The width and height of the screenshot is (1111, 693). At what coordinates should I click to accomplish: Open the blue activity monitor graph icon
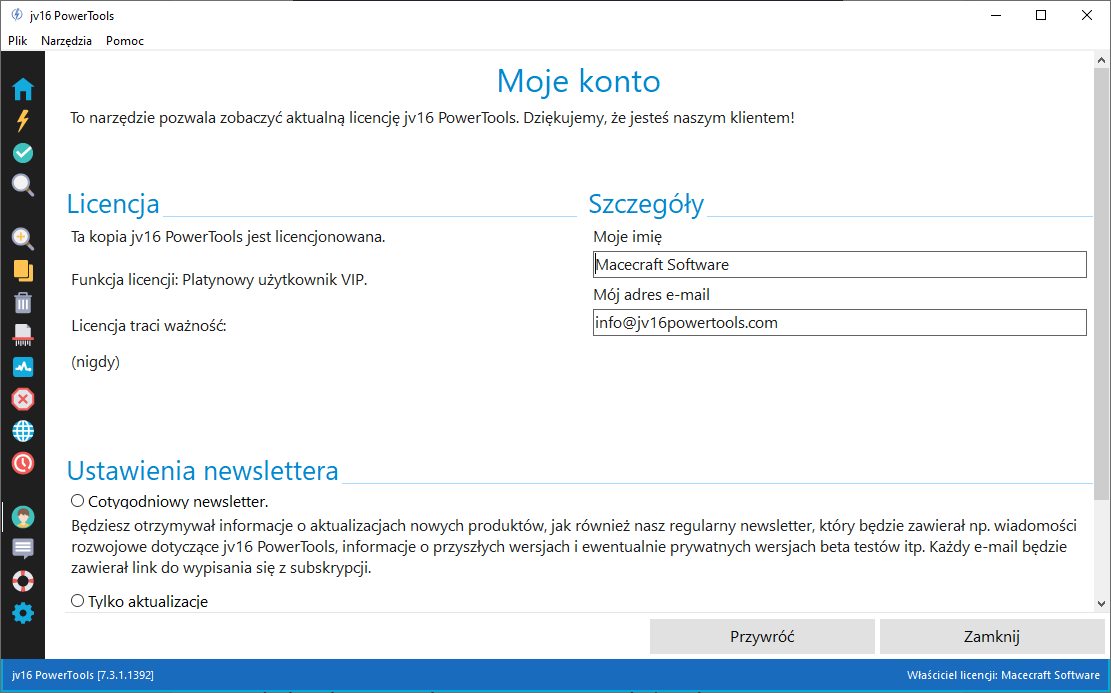[x=23, y=367]
